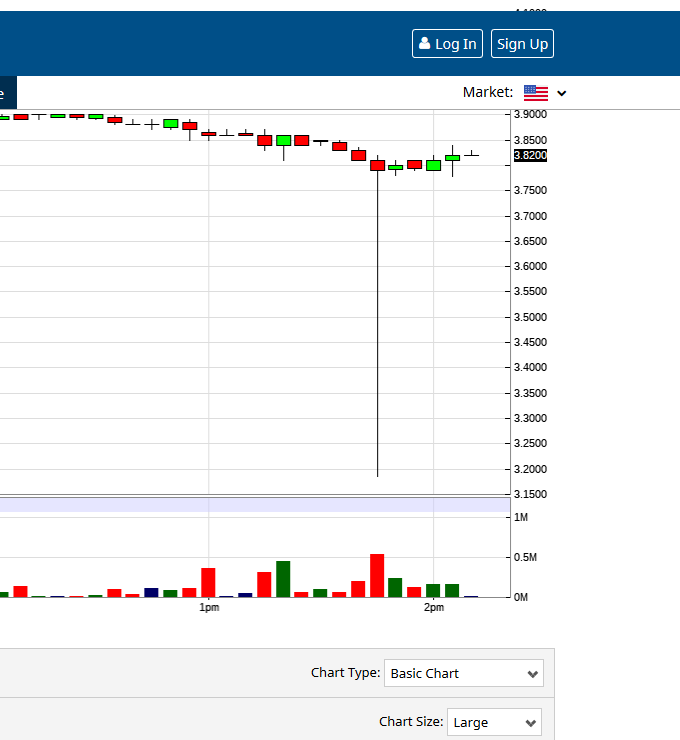680x740 pixels.
Task: Click the 3.2000 price axis label
Action: [x=530, y=469]
